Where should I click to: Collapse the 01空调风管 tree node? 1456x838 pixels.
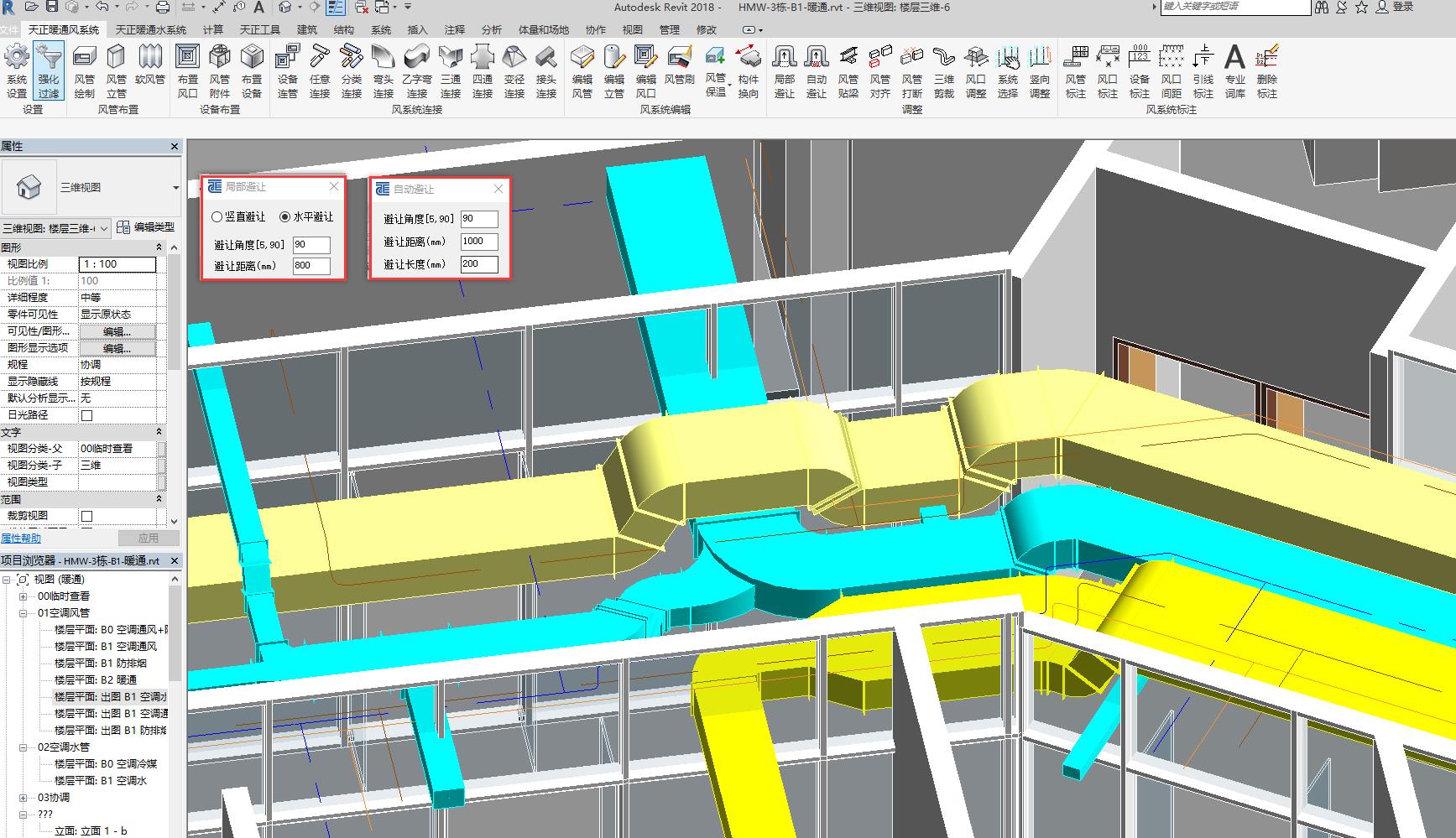pos(23,613)
